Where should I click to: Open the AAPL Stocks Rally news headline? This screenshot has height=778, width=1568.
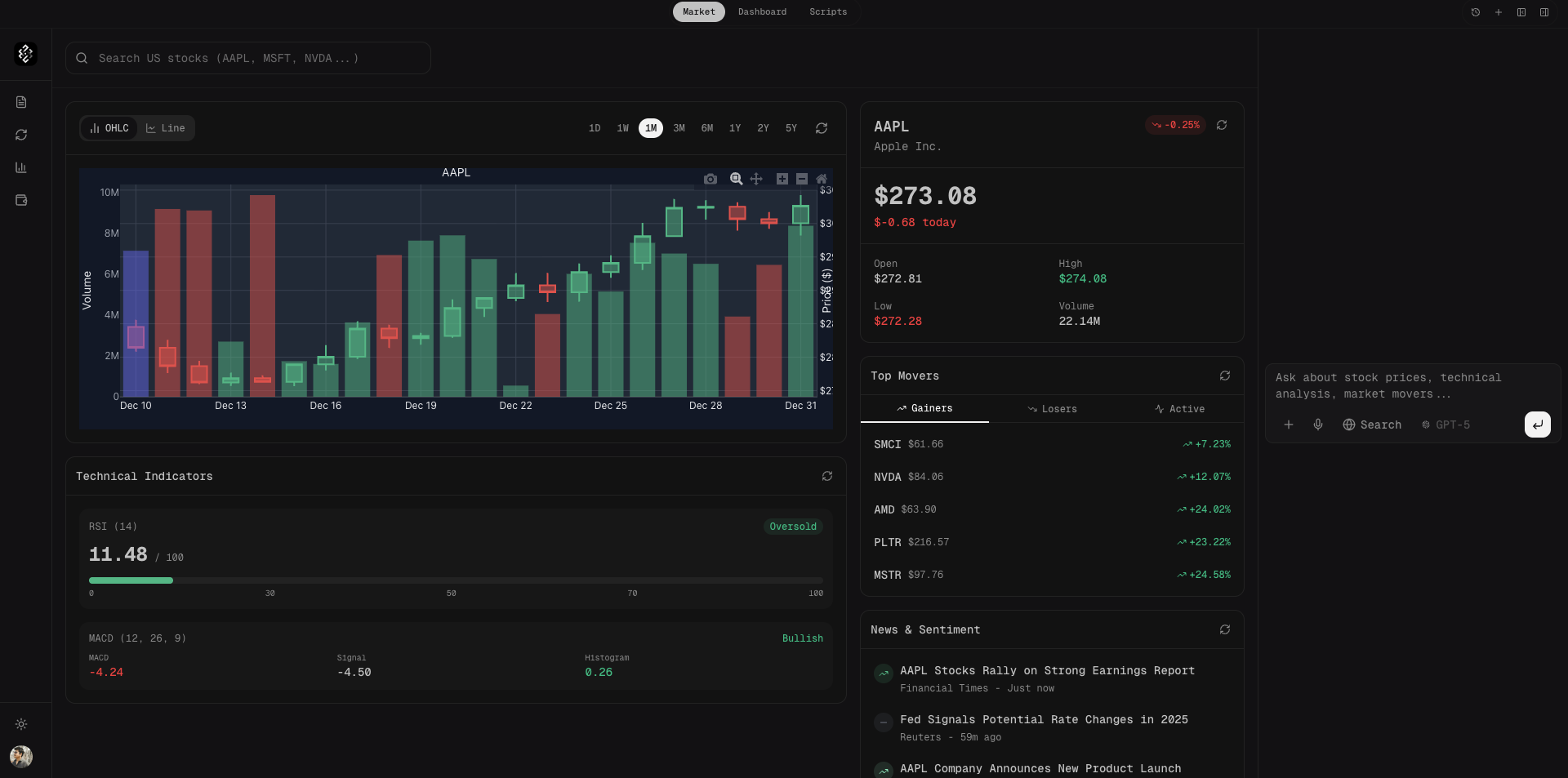(x=1047, y=670)
